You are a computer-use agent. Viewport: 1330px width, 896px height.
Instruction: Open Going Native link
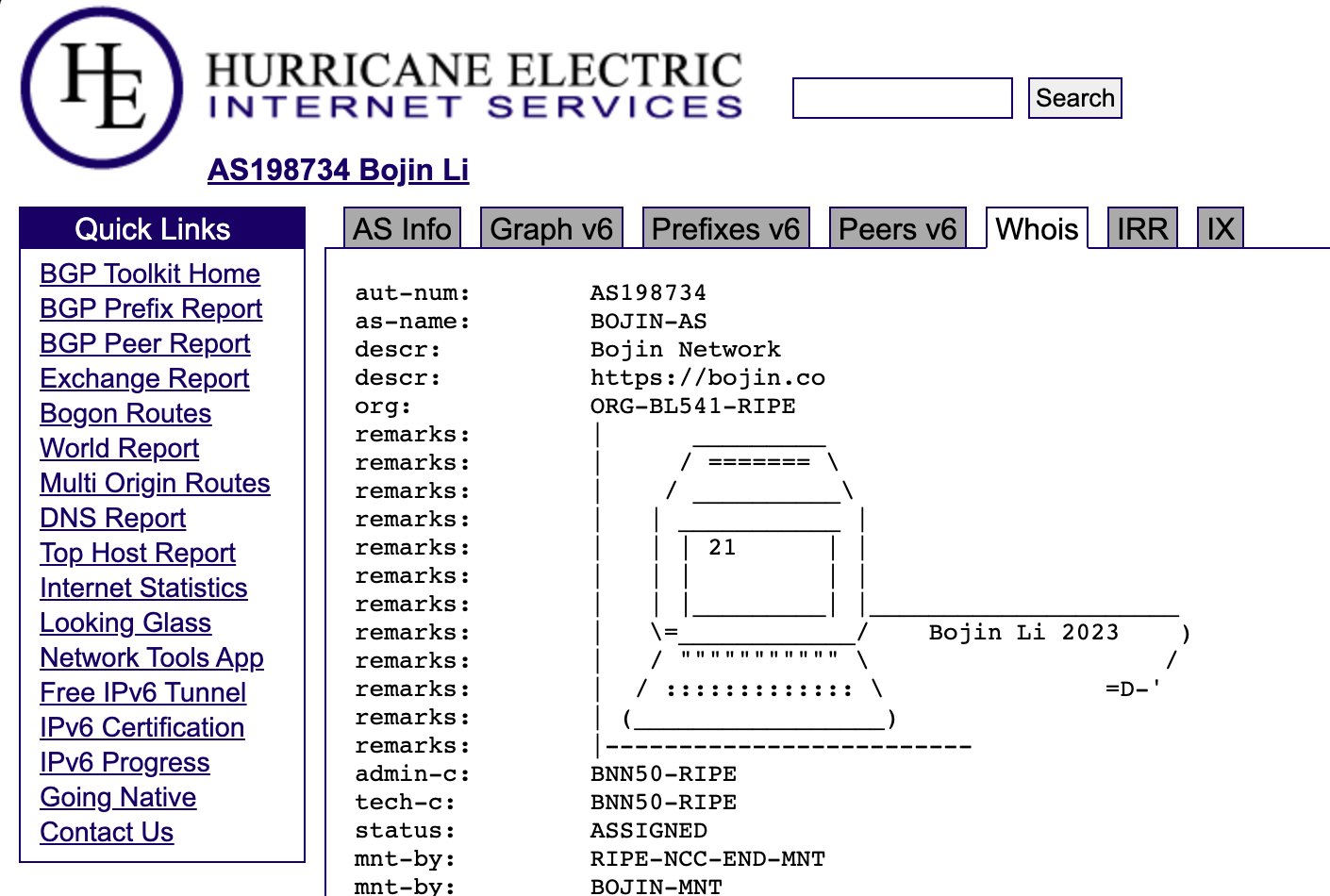(118, 797)
